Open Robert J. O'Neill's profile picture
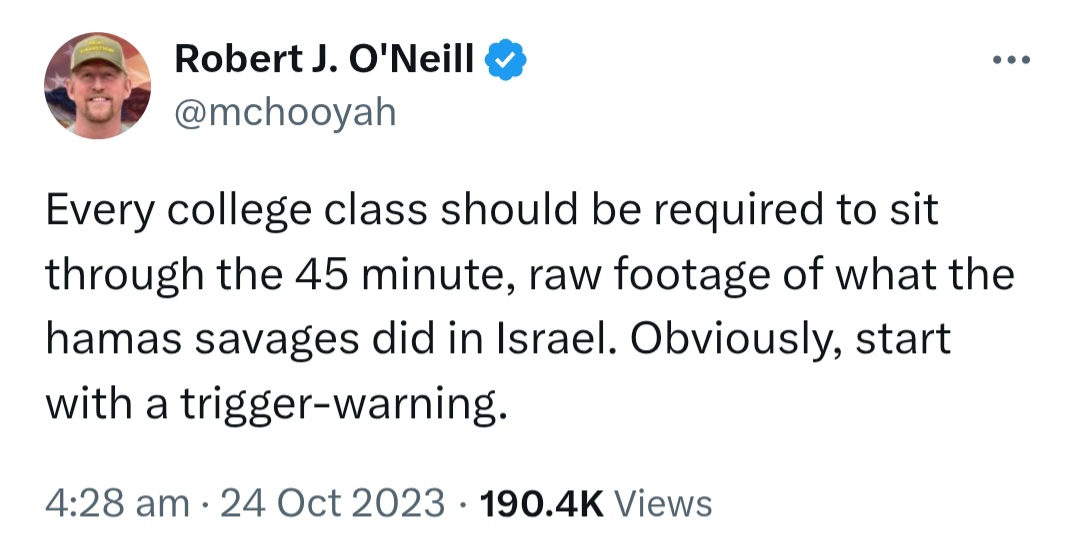Screen dimensions: 1080x542 pyautogui.click(x=97, y=85)
